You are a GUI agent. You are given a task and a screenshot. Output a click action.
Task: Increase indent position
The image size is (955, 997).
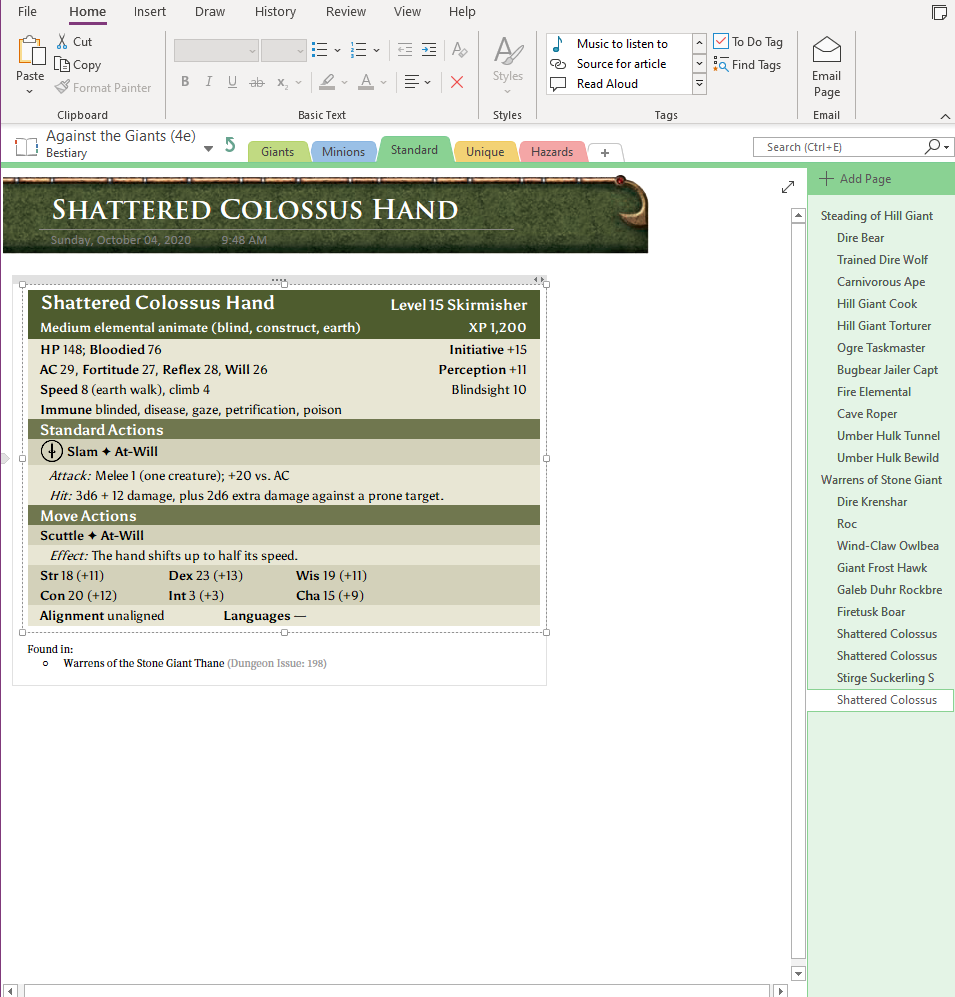(x=429, y=50)
